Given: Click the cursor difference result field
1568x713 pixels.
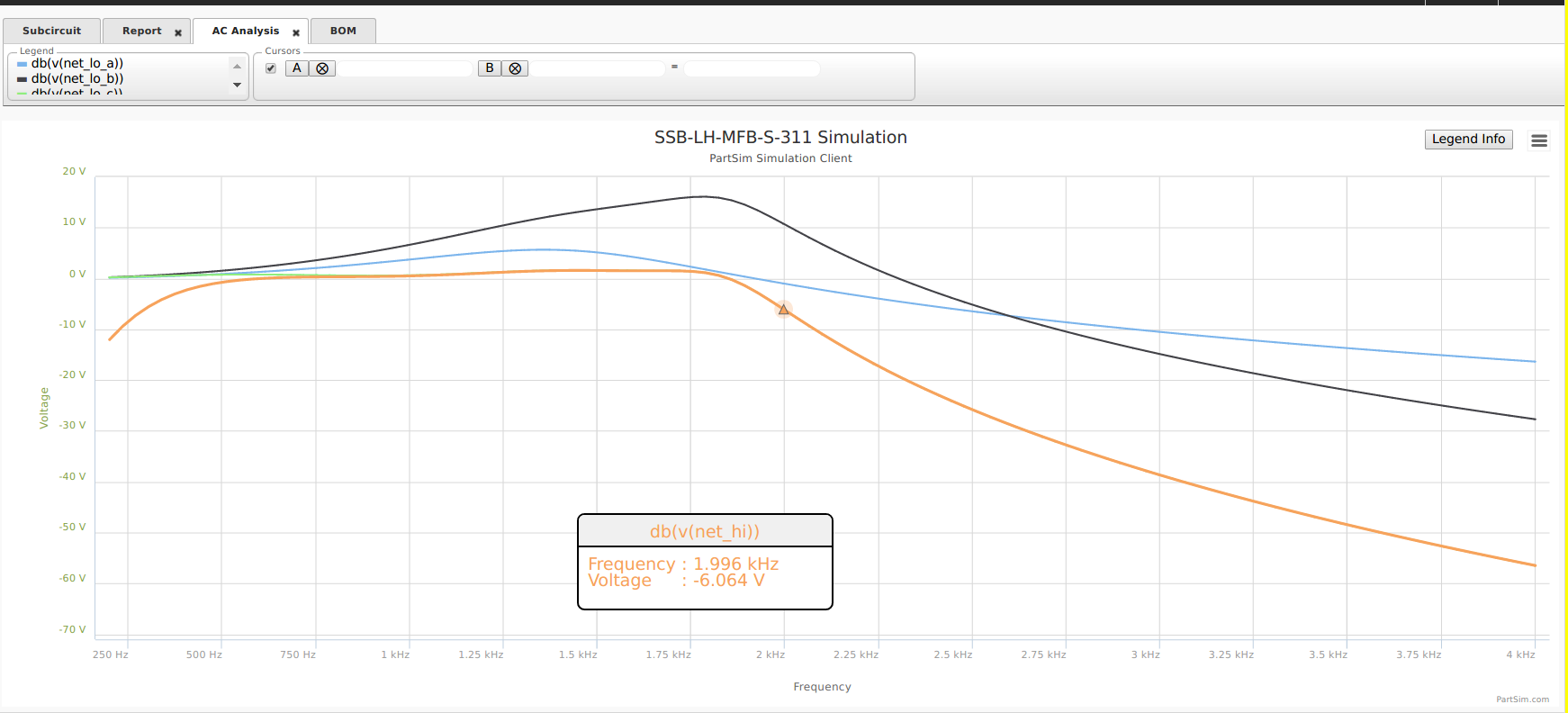Looking at the screenshot, I should [752, 68].
